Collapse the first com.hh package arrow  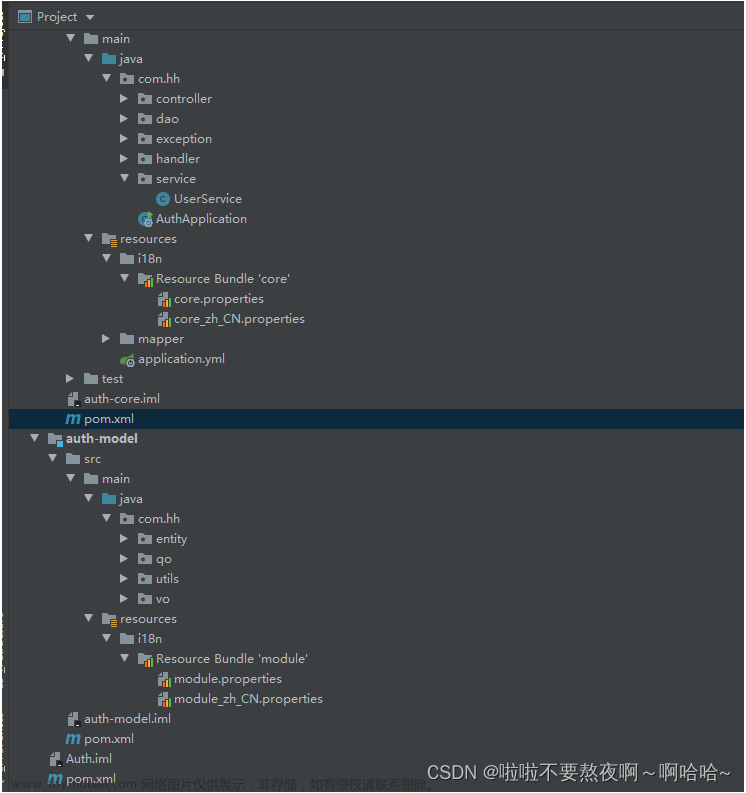pyautogui.click(x=107, y=78)
